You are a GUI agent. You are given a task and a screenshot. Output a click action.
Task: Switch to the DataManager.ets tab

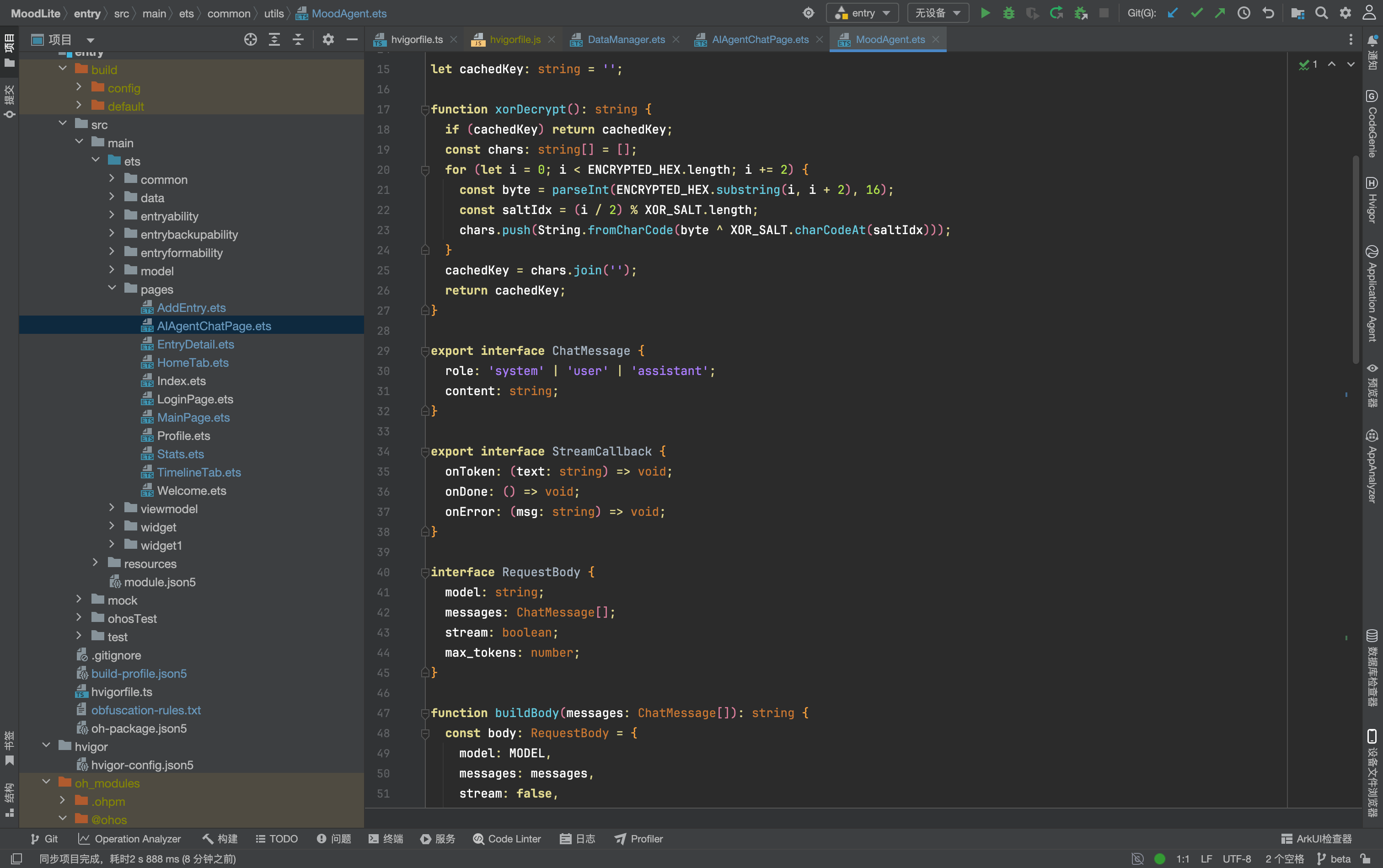[626, 40]
